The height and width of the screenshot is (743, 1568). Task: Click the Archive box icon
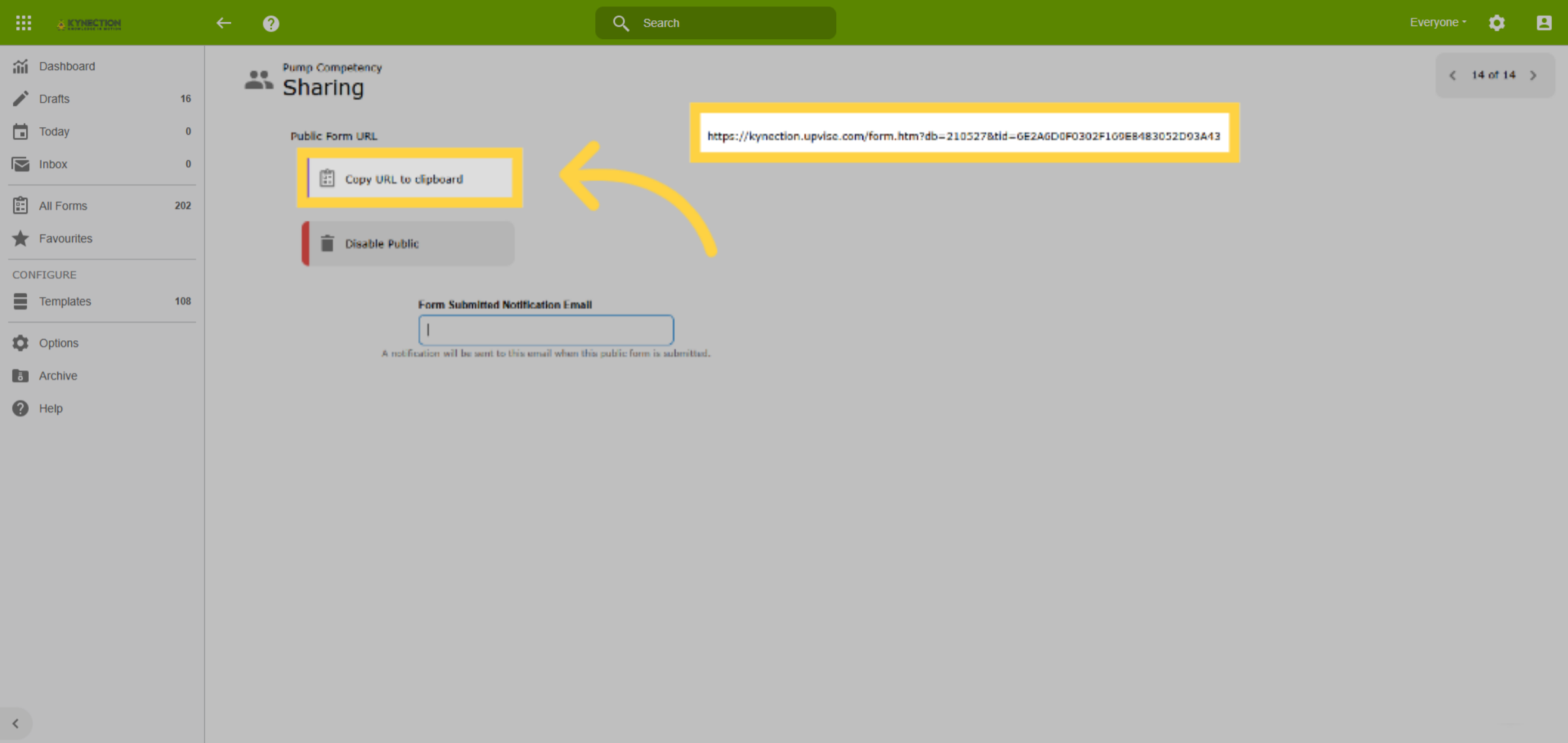[x=21, y=375]
